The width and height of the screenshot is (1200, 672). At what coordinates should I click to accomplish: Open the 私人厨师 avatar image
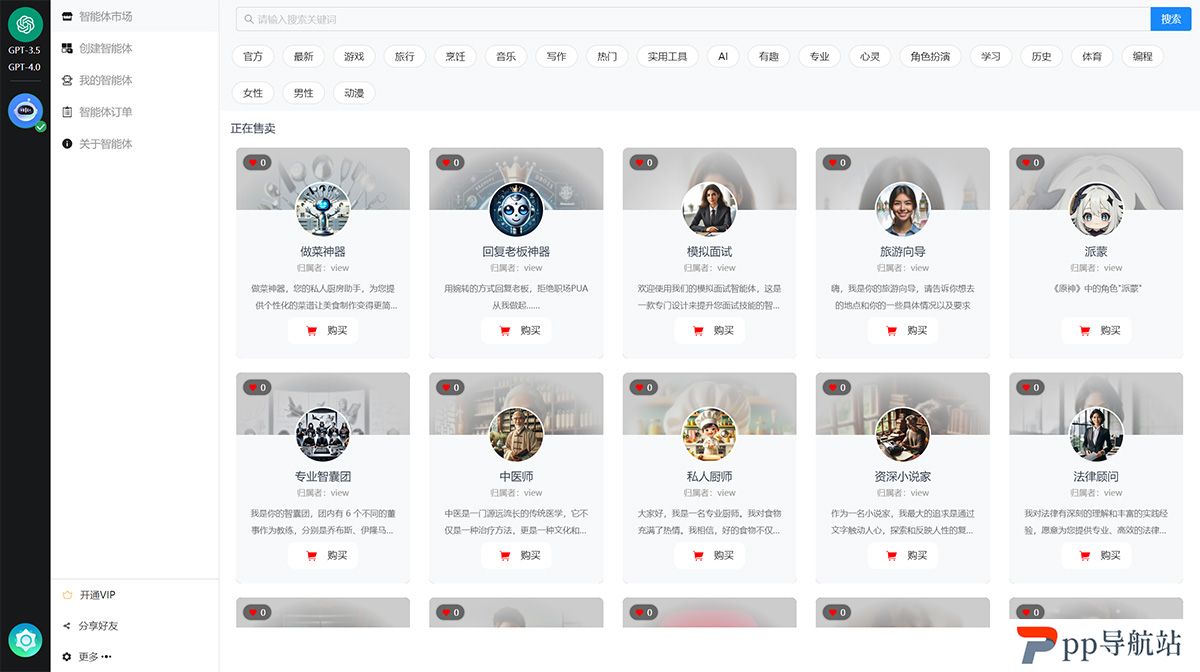[709, 434]
